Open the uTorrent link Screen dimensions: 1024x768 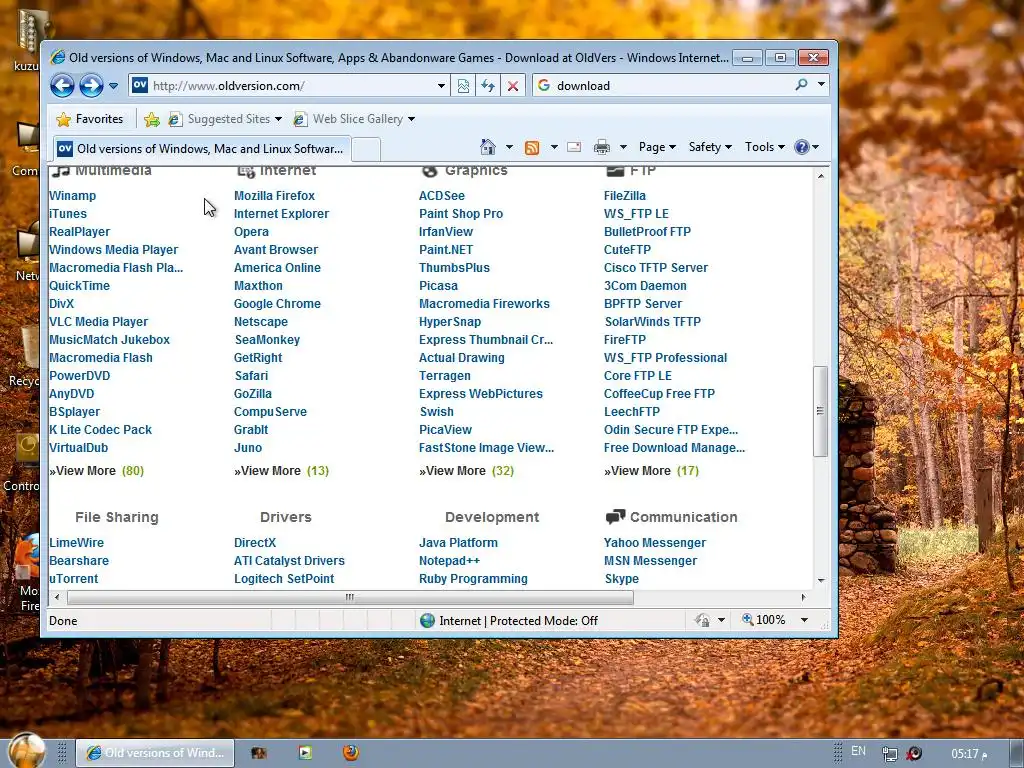click(74, 579)
